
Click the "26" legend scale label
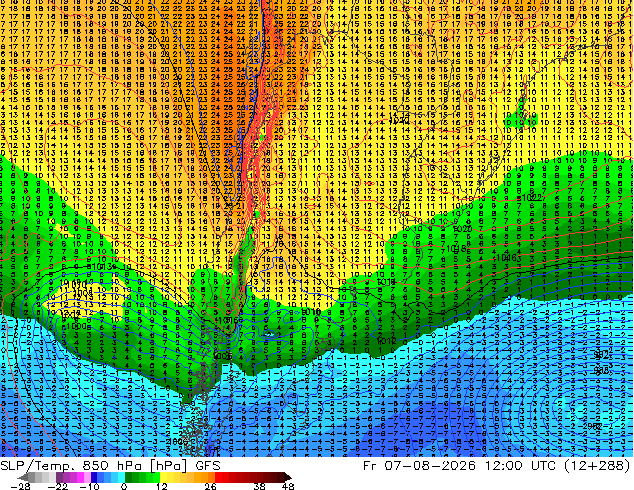tap(210, 486)
